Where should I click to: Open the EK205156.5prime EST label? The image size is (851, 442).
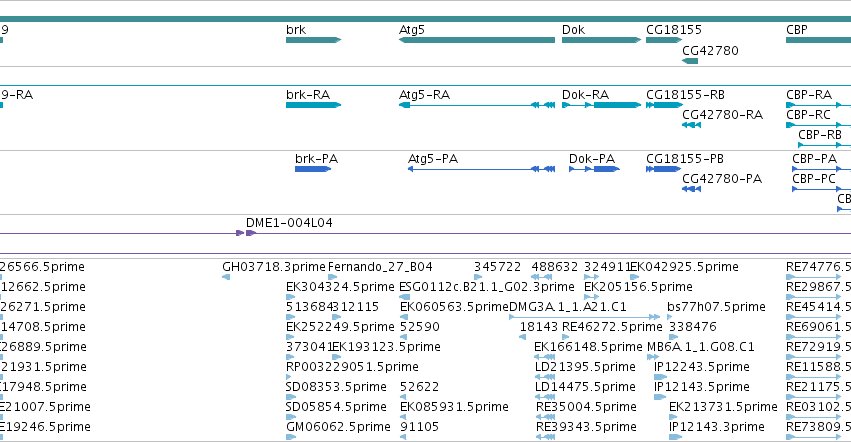(638, 287)
